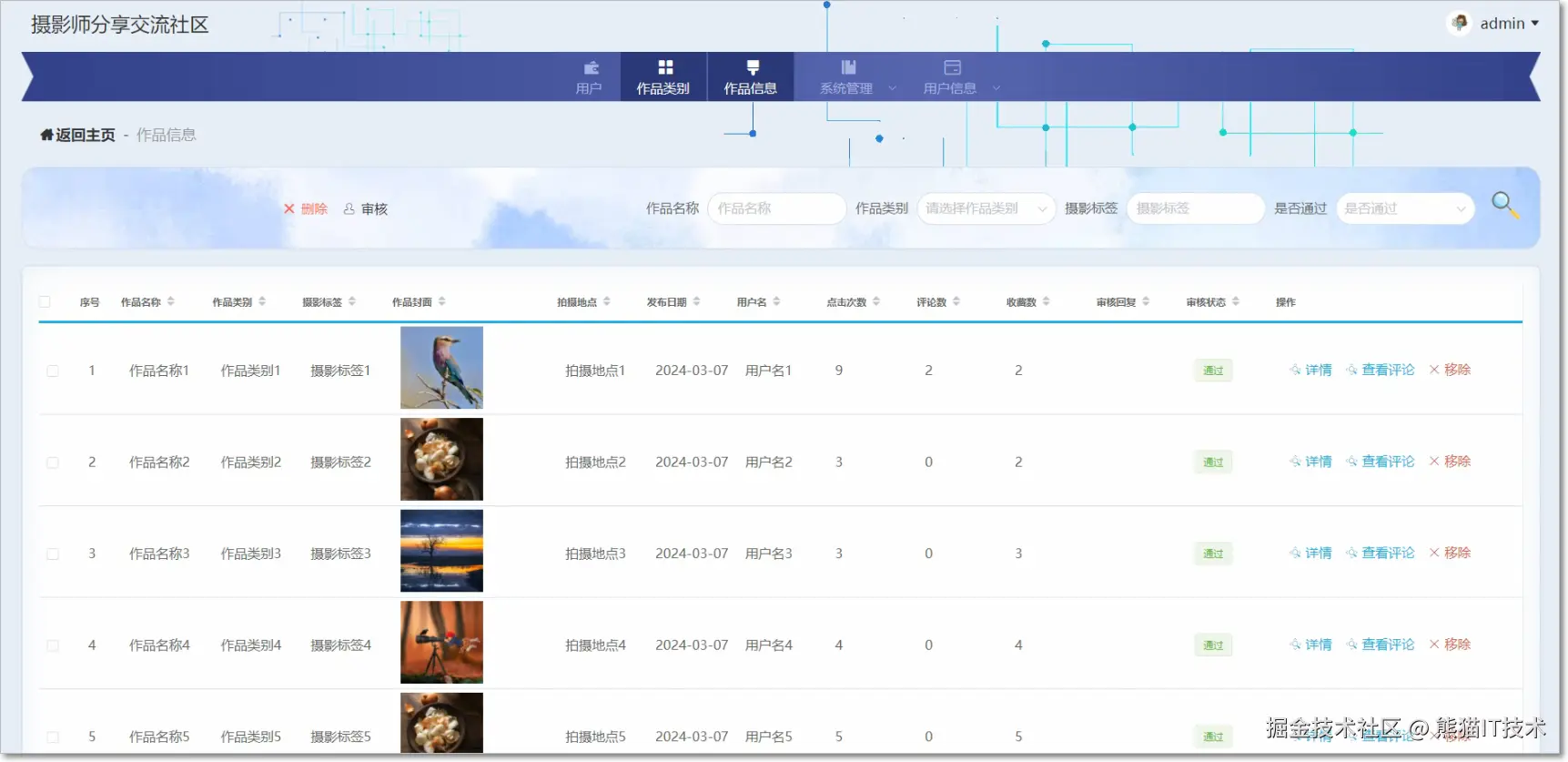The image size is (1568, 762).
Task: Open the 用户 menu label
Action: pos(589,88)
